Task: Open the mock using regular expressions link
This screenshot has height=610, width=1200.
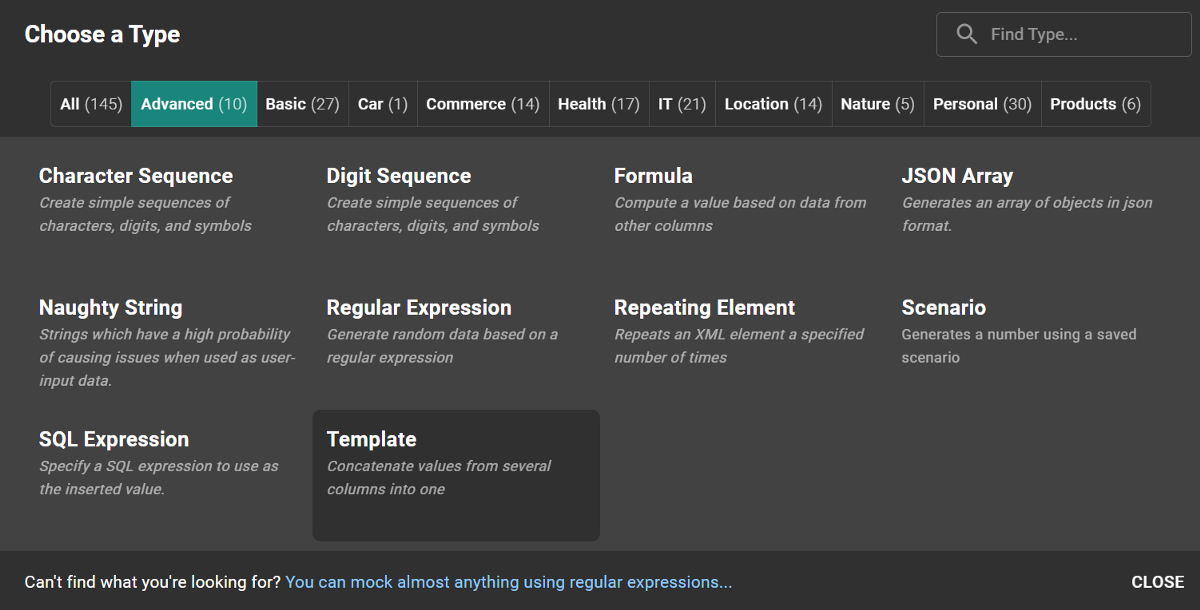Action: pyautogui.click(x=508, y=582)
